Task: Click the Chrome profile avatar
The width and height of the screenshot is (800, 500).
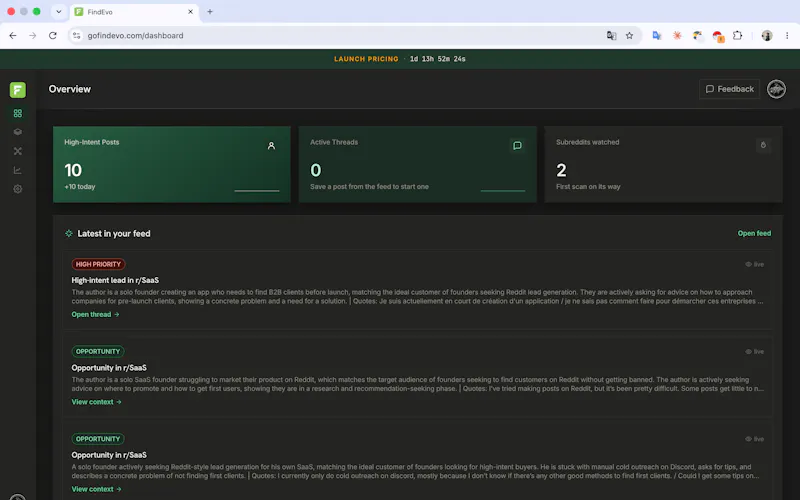Action: click(x=766, y=36)
